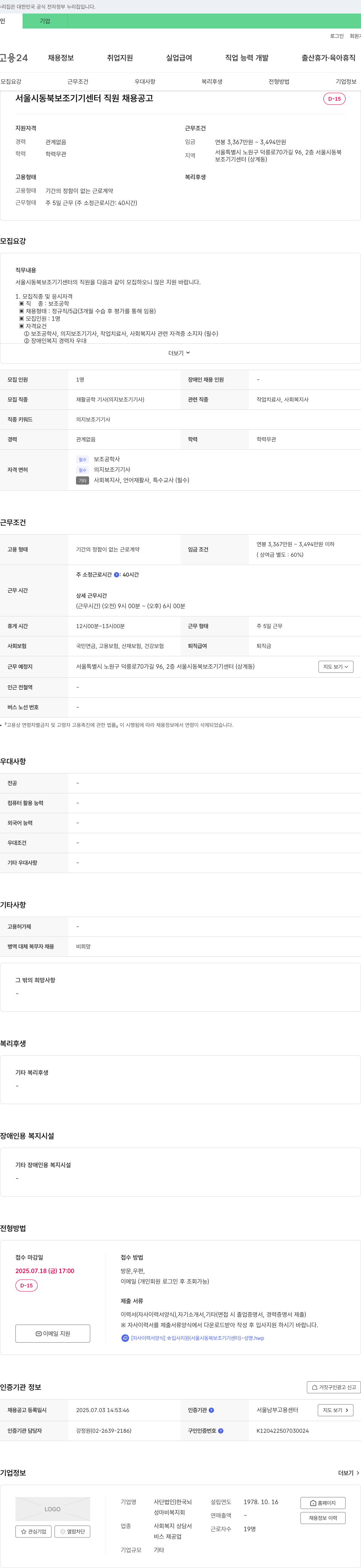Screen dimensions: 361x1568
Task: Add company with 관심기업 star button
Action: click(x=33, y=1532)
